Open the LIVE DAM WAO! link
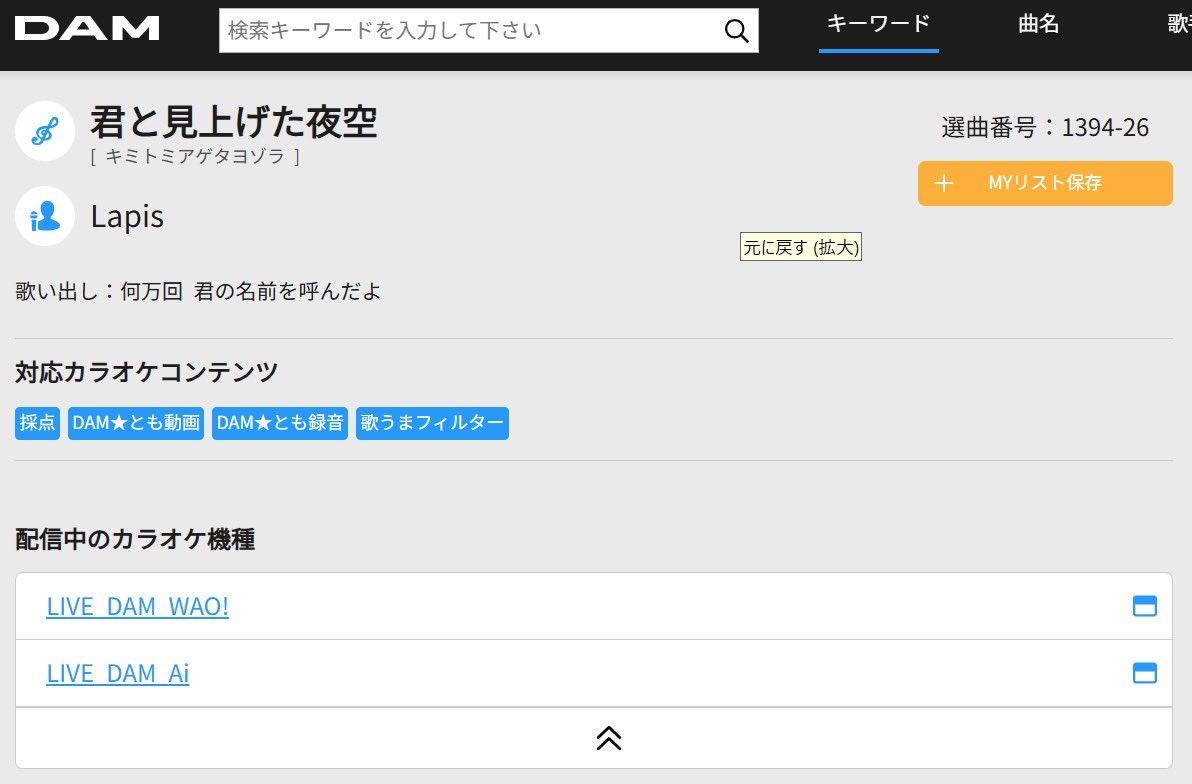This screenshot has width=1192, height=784. pyautogui.click(x=137, y=606)
